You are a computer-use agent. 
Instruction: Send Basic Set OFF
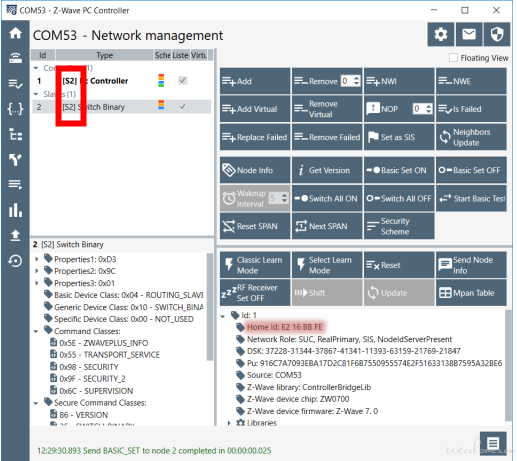pos(471,170)
